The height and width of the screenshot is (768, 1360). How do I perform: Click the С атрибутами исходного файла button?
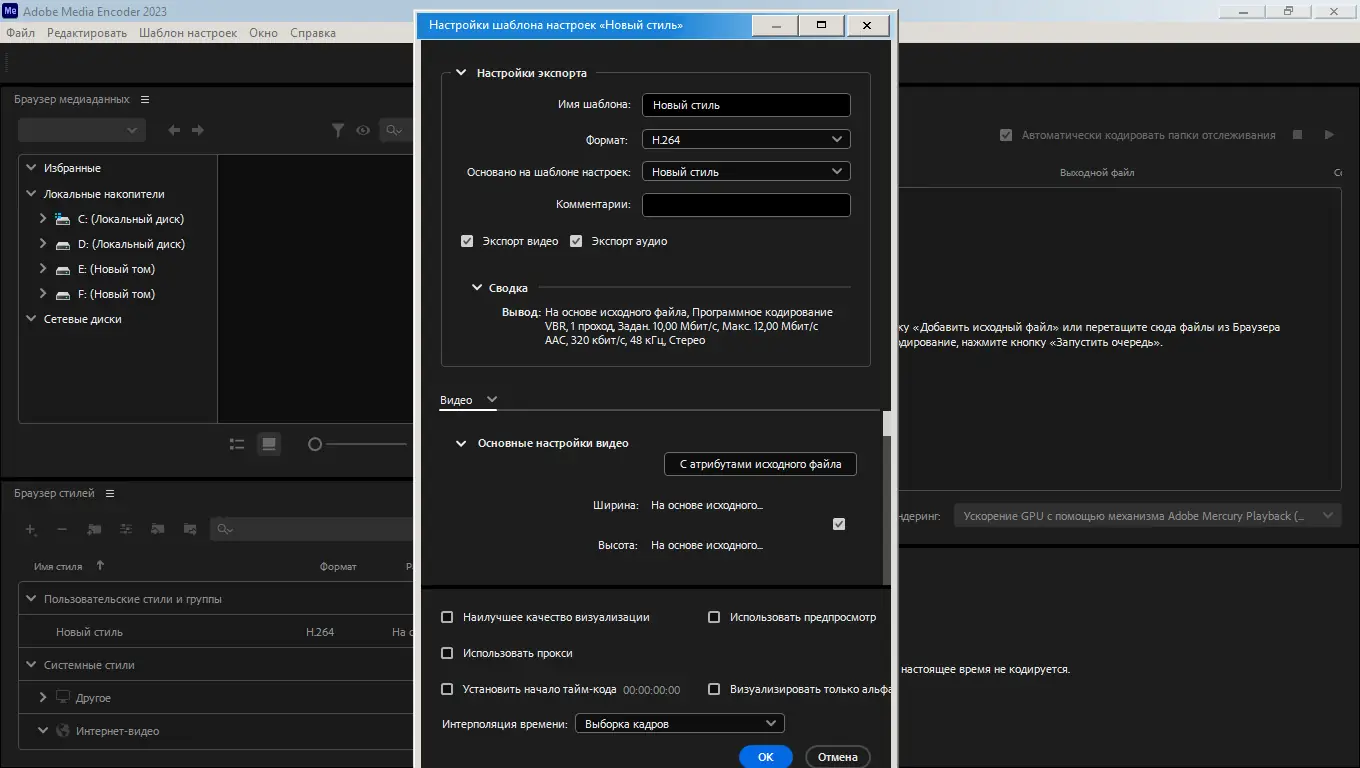[760, 464]
